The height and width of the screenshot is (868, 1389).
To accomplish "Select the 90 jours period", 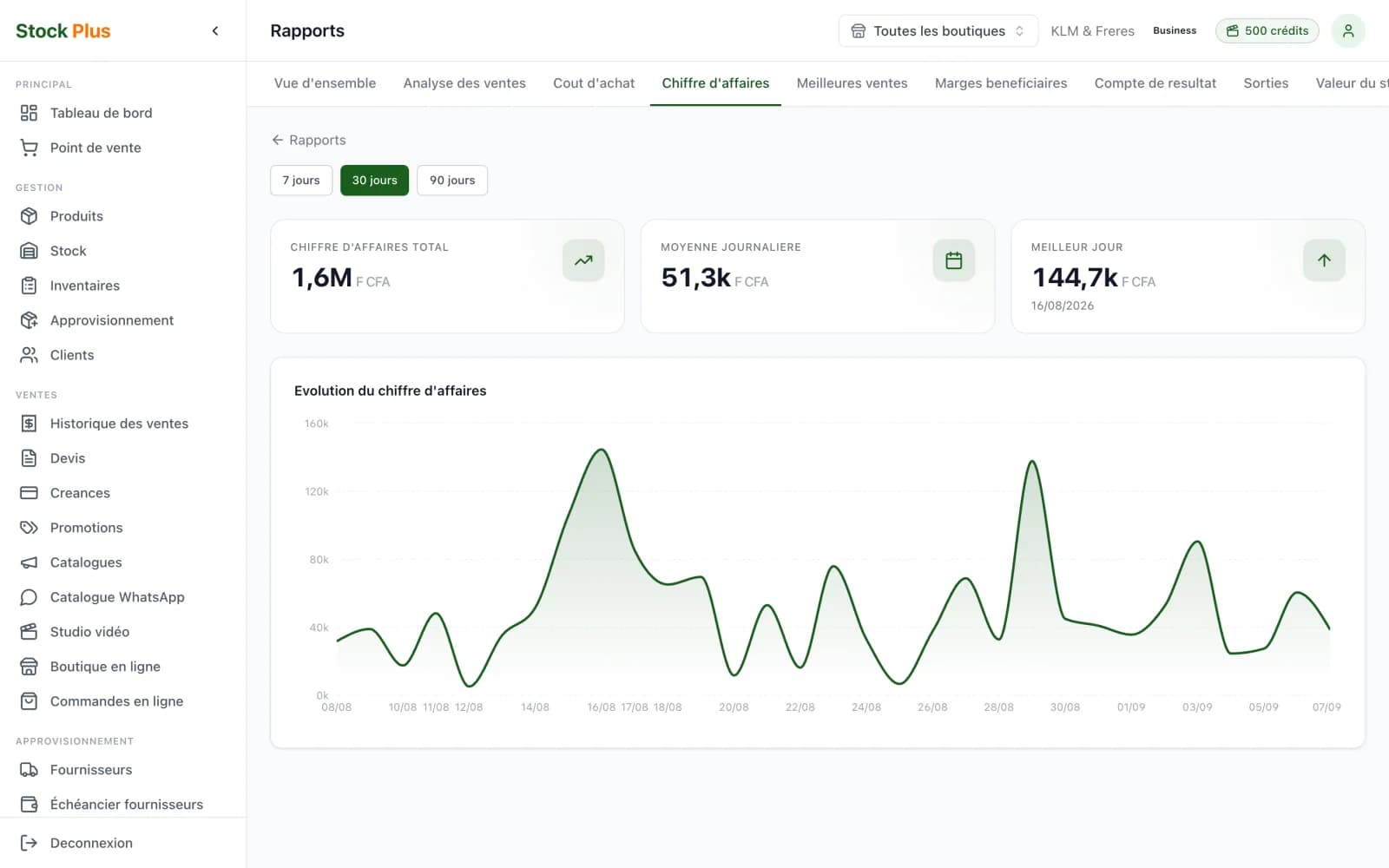I will pos(452,181).
